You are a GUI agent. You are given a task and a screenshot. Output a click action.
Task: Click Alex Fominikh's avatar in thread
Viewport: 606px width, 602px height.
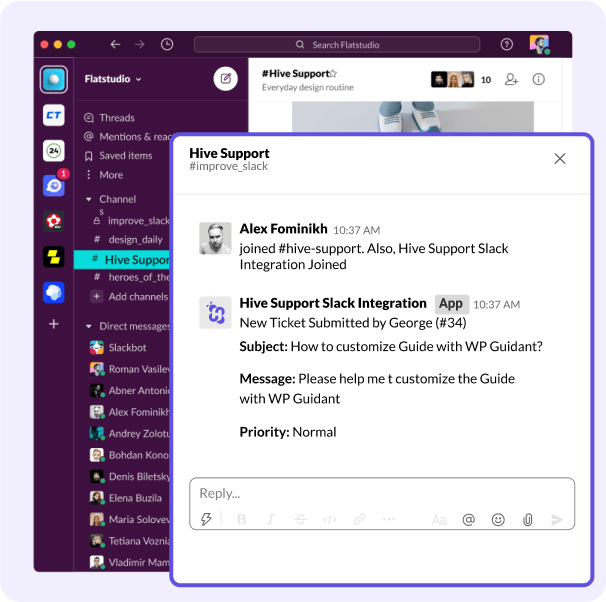tap(215, 238)
